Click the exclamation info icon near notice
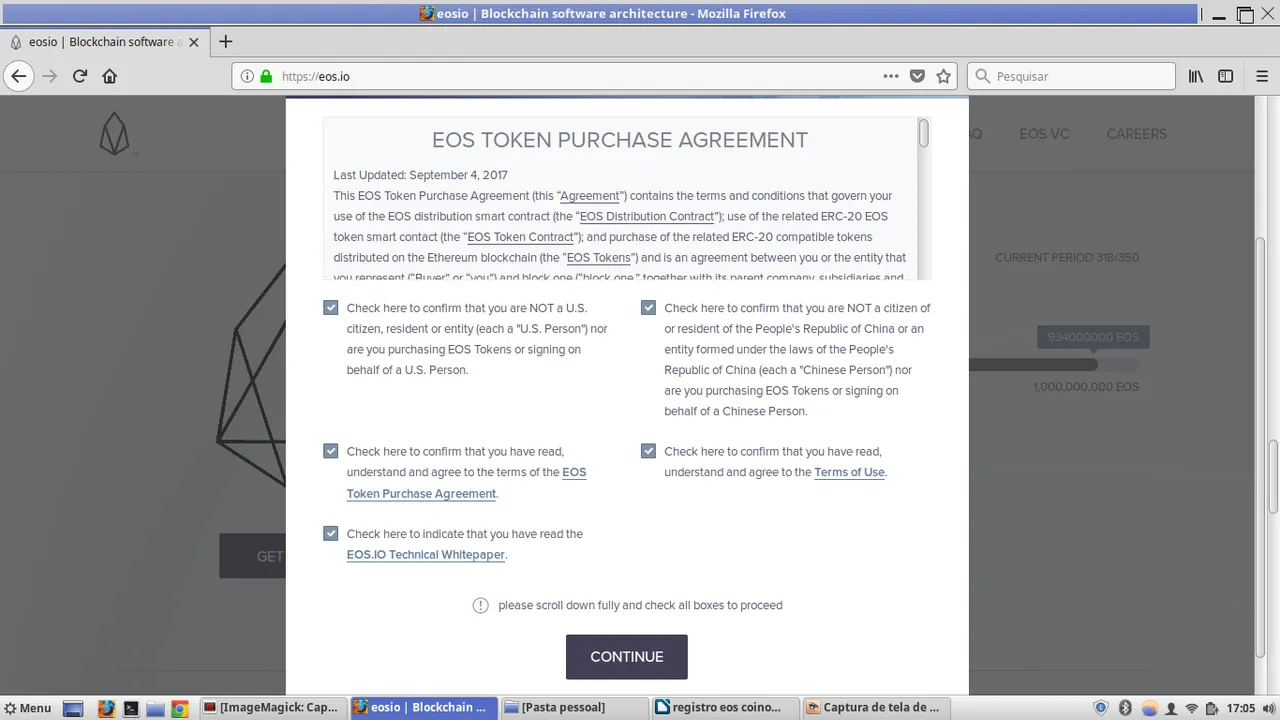The image size is (1280, 720). pyautogui.click(x=481, y=605)
